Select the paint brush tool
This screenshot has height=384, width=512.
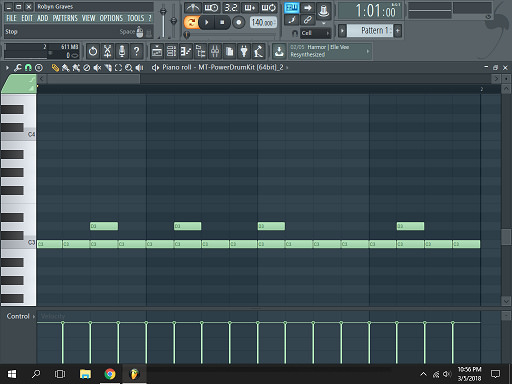click(x=66, y=68)
